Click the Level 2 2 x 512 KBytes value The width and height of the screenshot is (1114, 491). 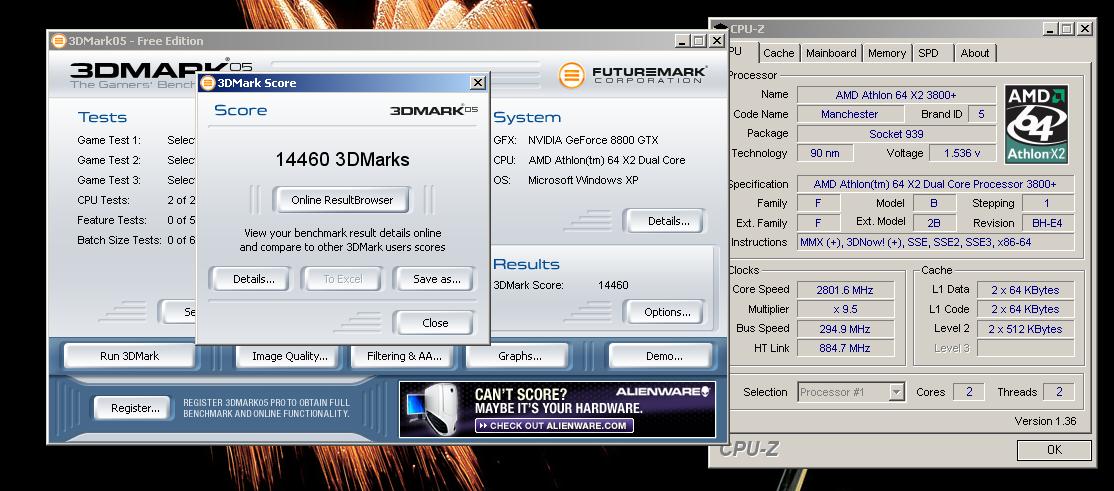pyautogui.click(x=1025, y=329)
